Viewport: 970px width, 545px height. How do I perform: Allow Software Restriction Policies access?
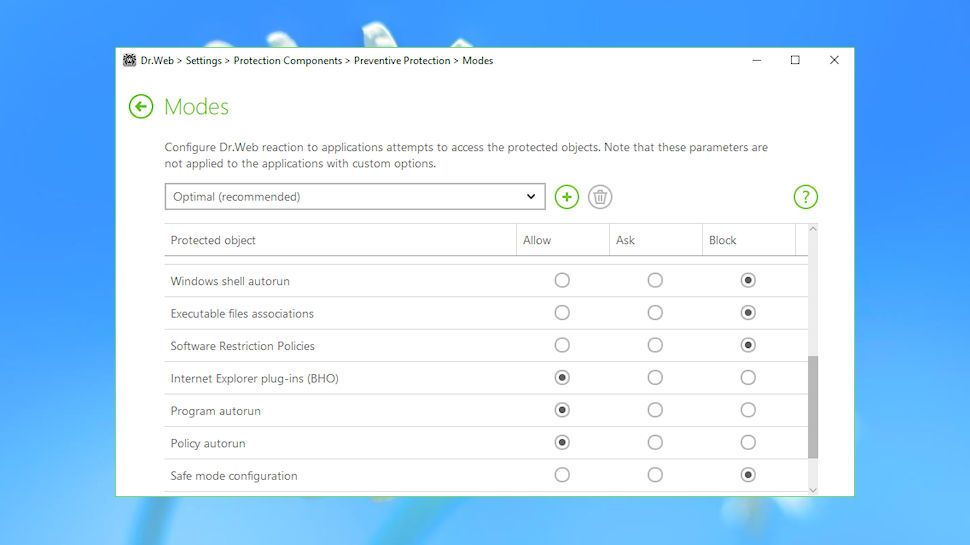(x=562, y=345)
